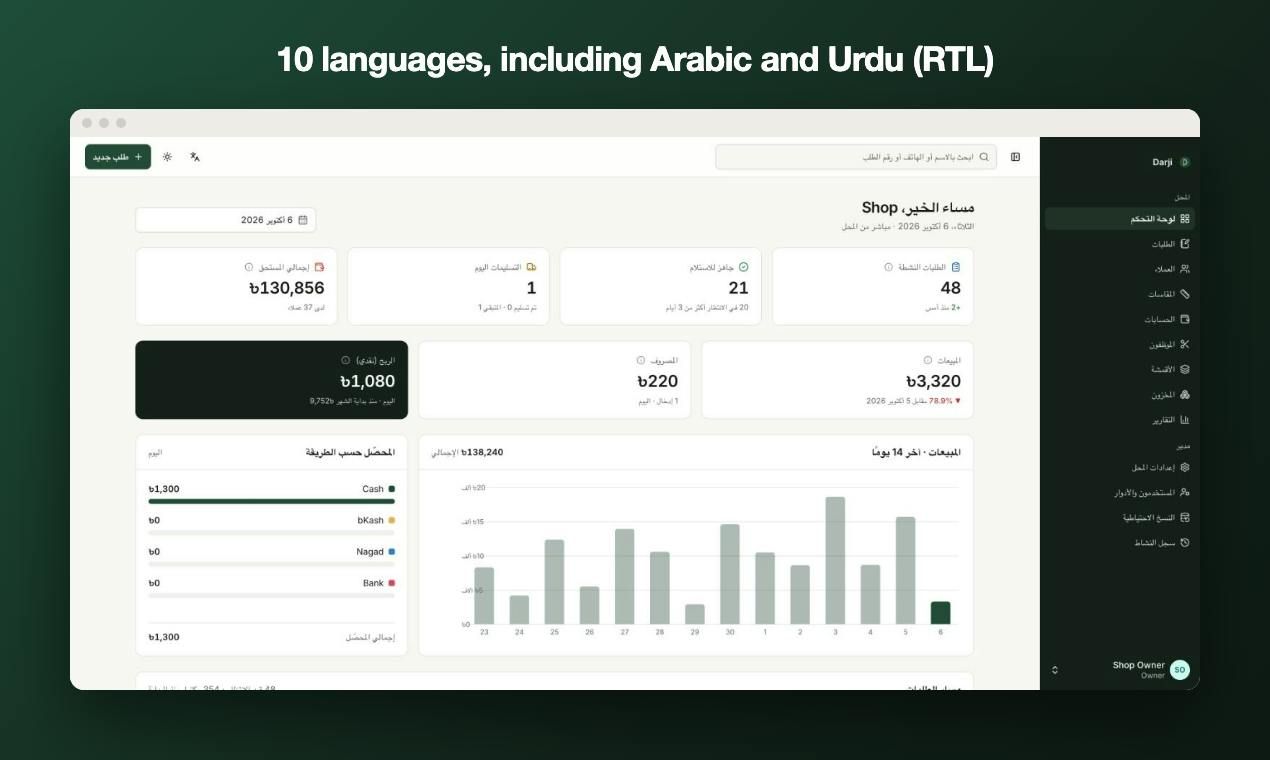Click the الأقمشة fabrics layers icon
Image resolution: width=1270 pixels, height=760 pixels.
pyautogui.click(x=1185, y=370)
